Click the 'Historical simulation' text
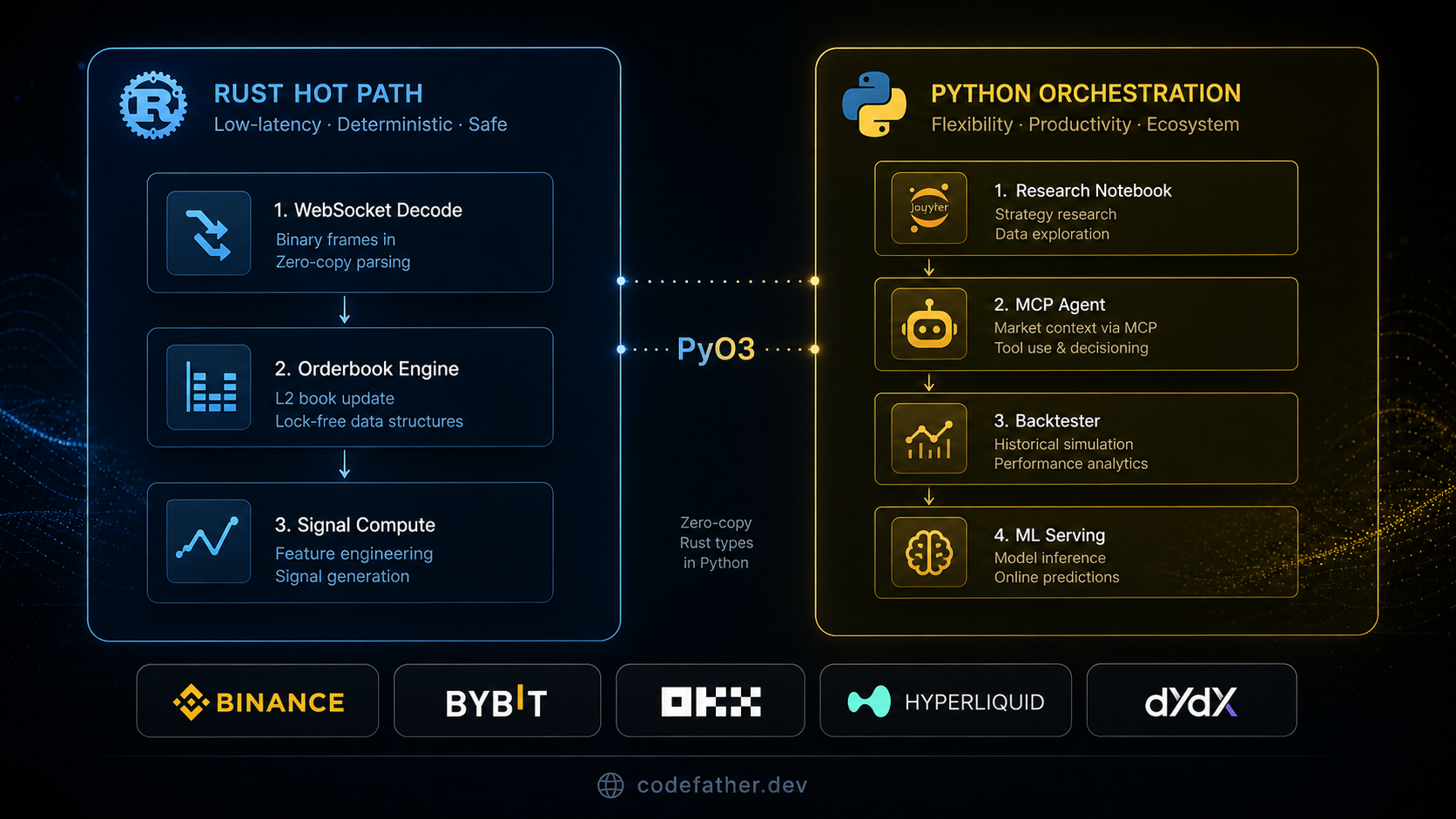Screen dimensions: 1456x819 (1064, 445)
